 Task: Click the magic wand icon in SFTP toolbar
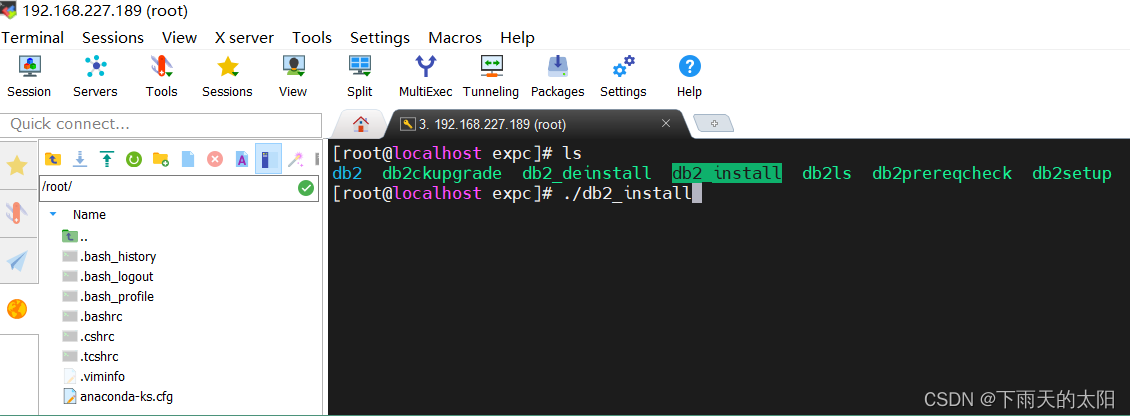[295, 159]
